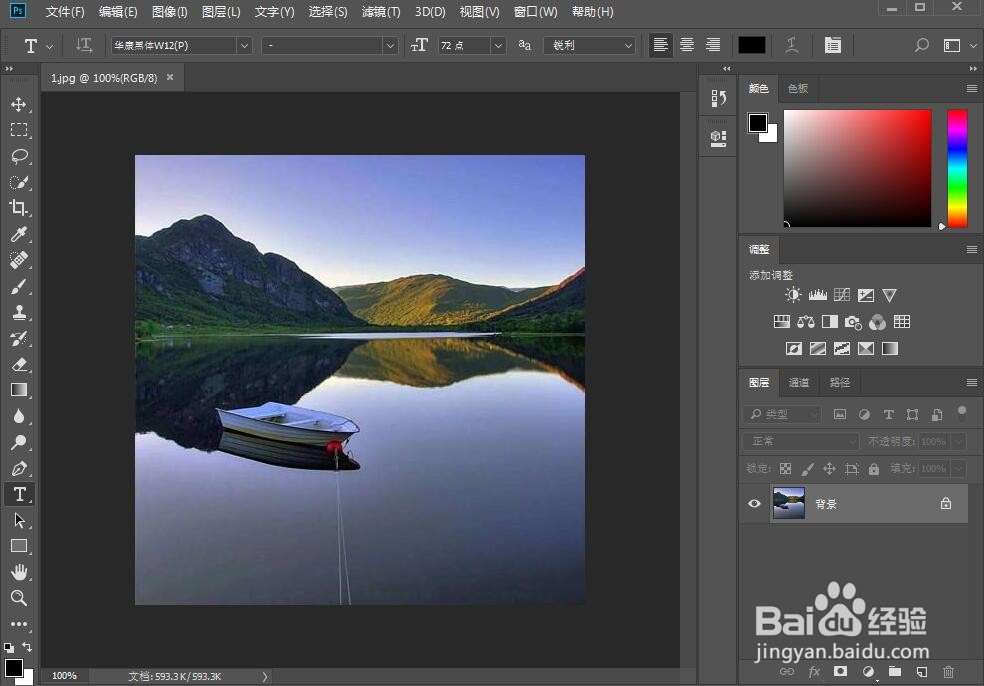Switch to the 路径 tab

click(x=839, y=382)
